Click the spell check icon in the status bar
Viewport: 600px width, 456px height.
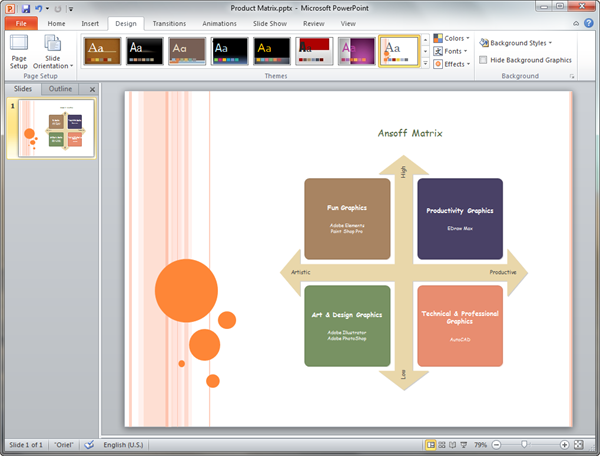tap(89, 444)
